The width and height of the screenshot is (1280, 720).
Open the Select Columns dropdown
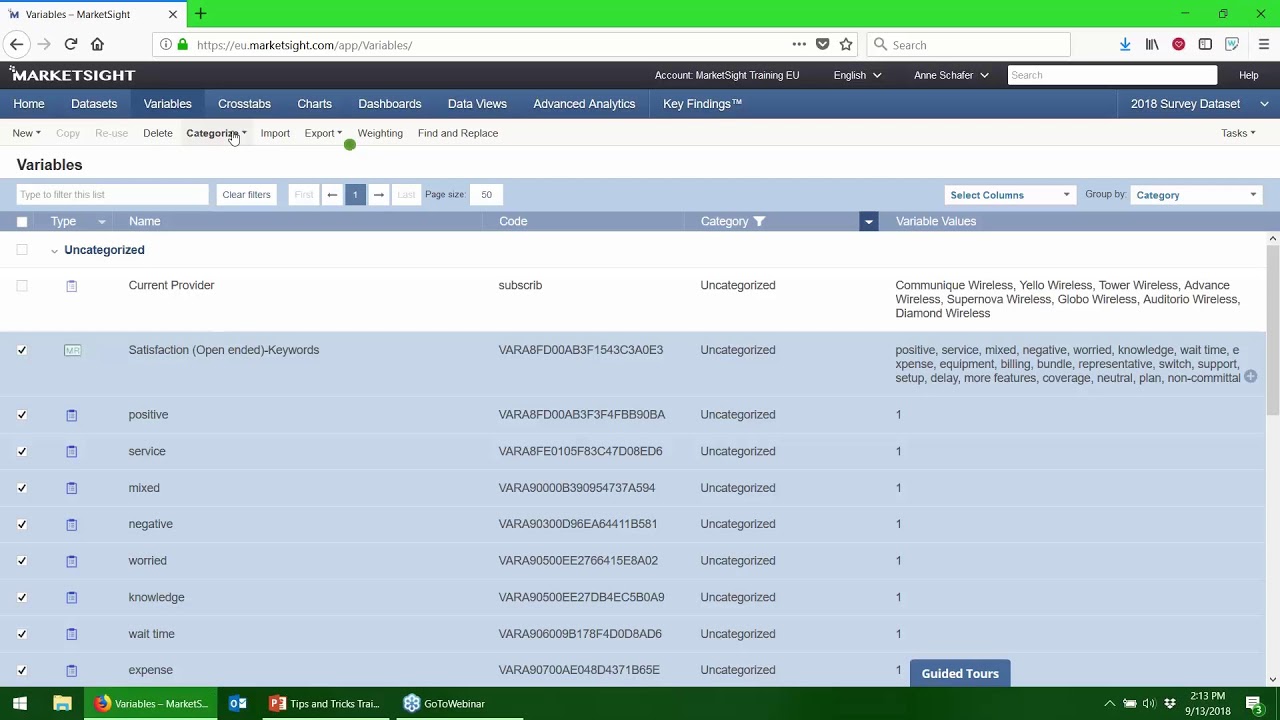(1010, 195)
